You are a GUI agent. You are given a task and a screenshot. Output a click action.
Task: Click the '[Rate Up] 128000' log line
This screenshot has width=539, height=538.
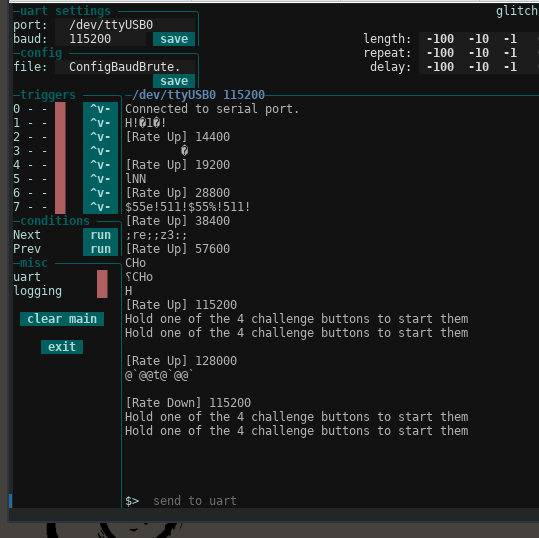pyautogui.click(x=181, y=361)
